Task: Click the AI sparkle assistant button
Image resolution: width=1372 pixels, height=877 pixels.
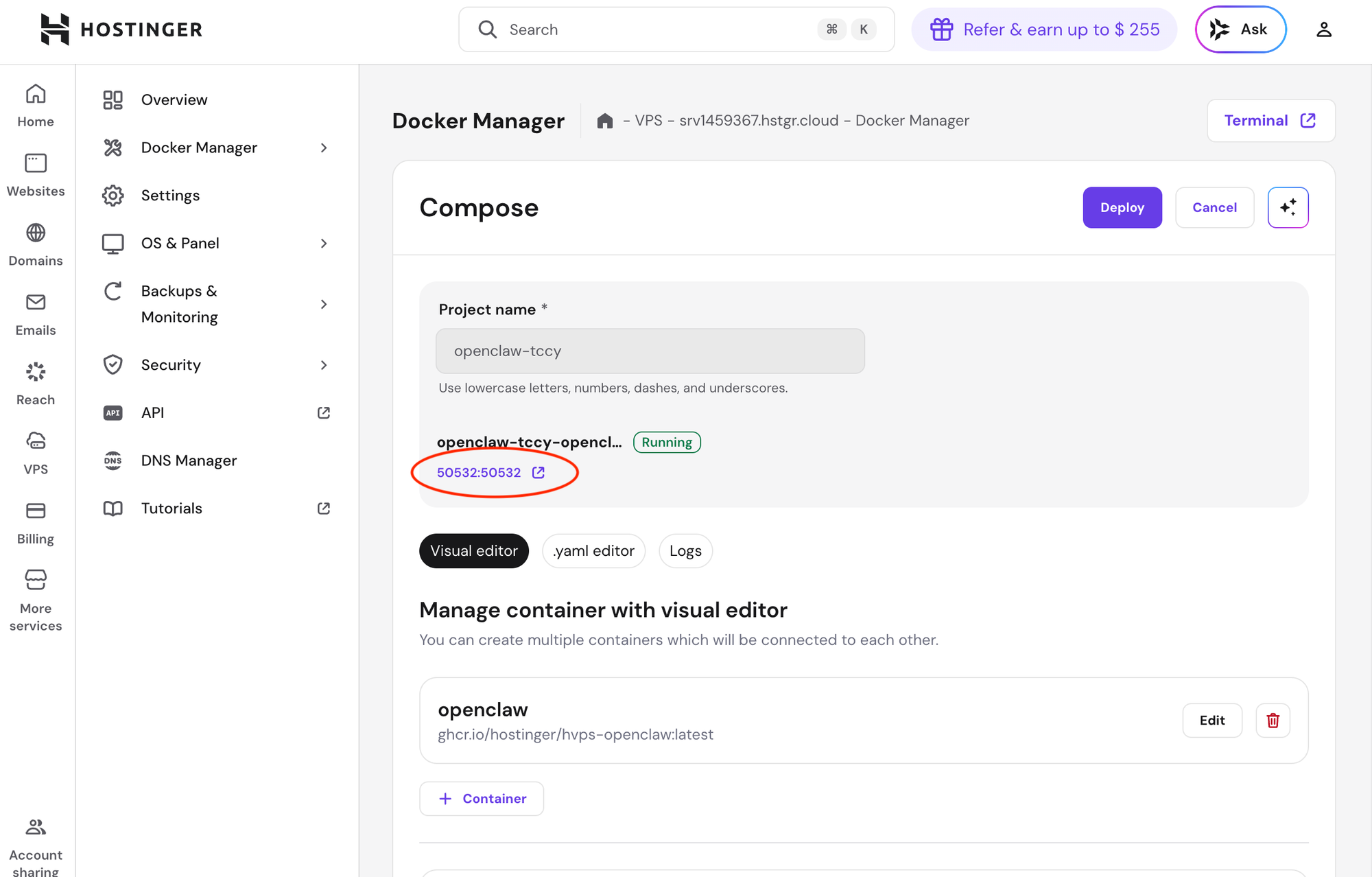Action: 1288,207
